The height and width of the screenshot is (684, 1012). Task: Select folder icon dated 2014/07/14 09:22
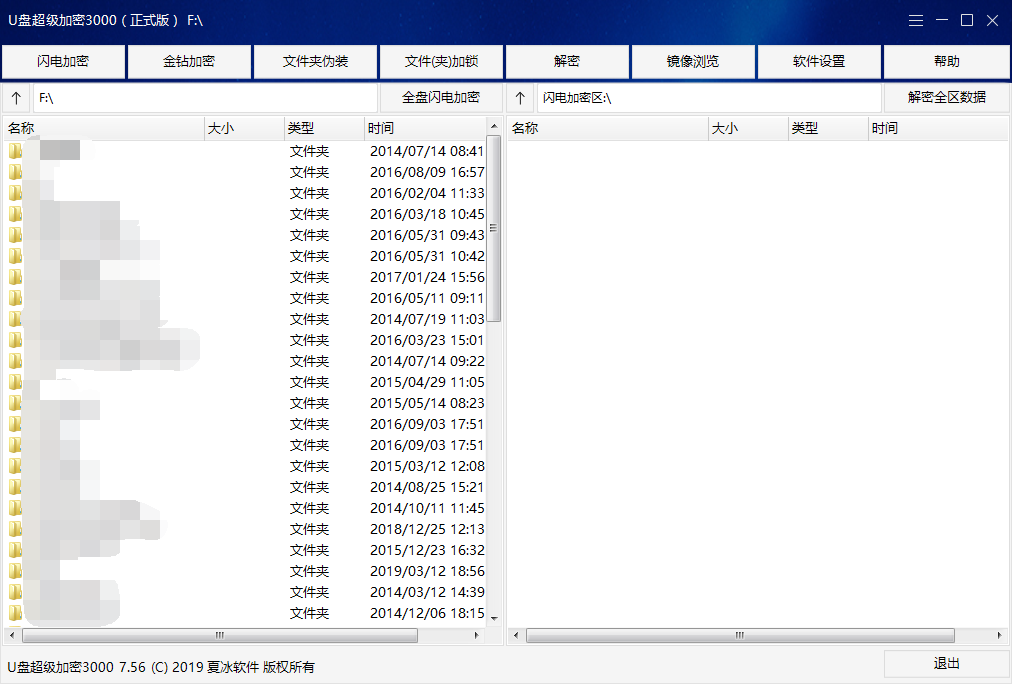pyautogui.click(x=15, y=361)
